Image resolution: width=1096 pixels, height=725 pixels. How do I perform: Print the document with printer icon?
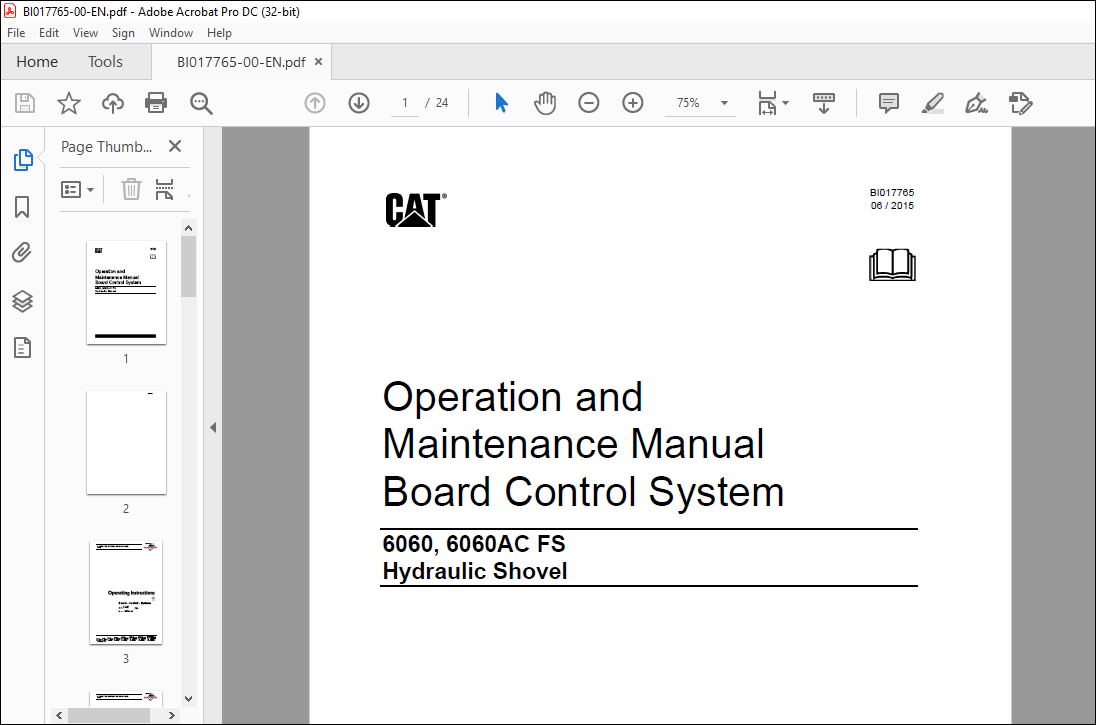156,103
